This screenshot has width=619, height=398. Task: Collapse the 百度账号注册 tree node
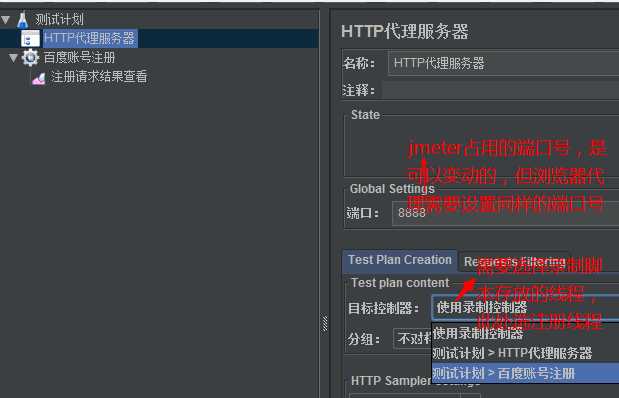click(x=13, y=58)
